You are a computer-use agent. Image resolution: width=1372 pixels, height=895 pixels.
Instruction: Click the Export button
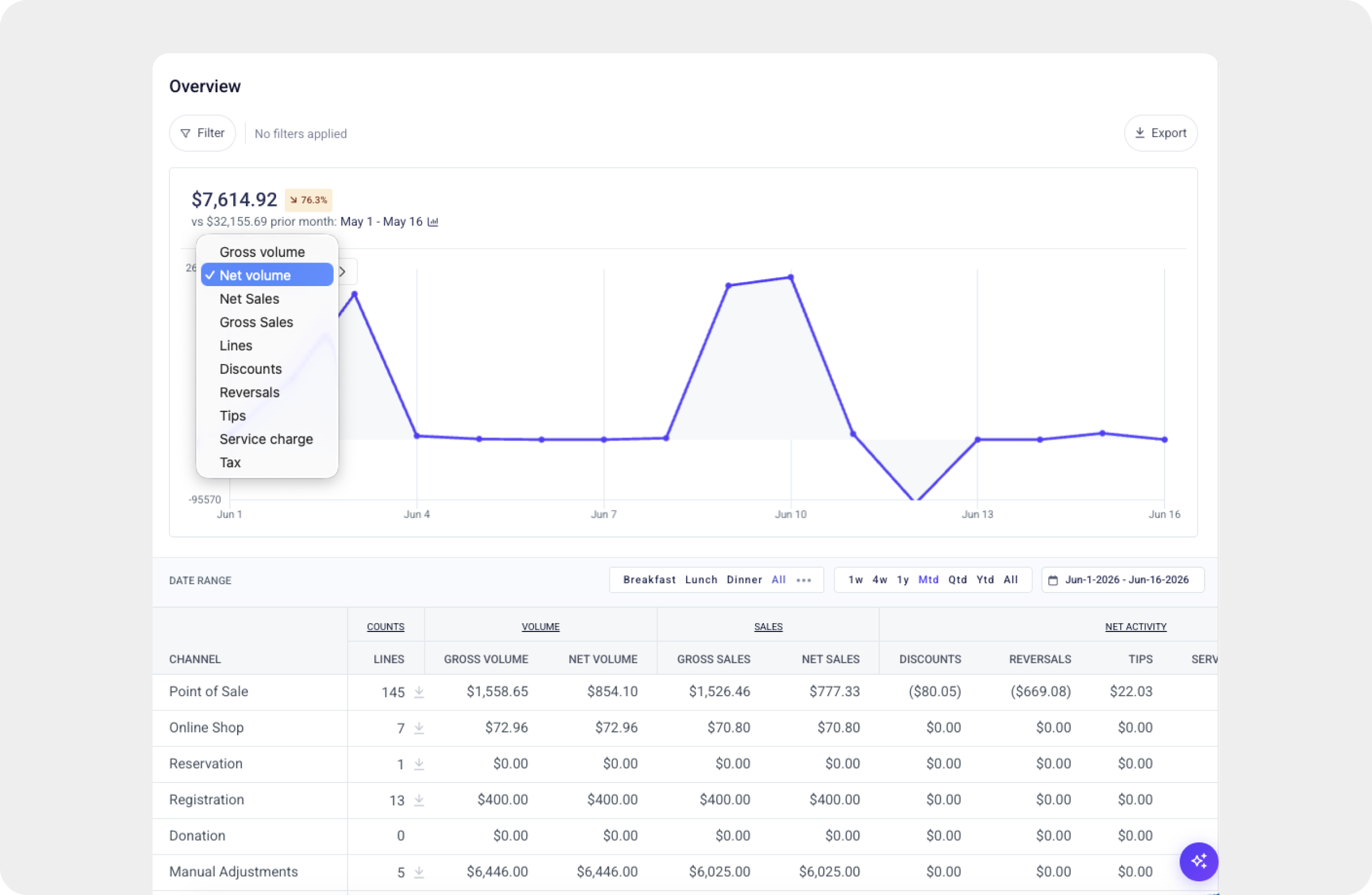[1160, 133]
